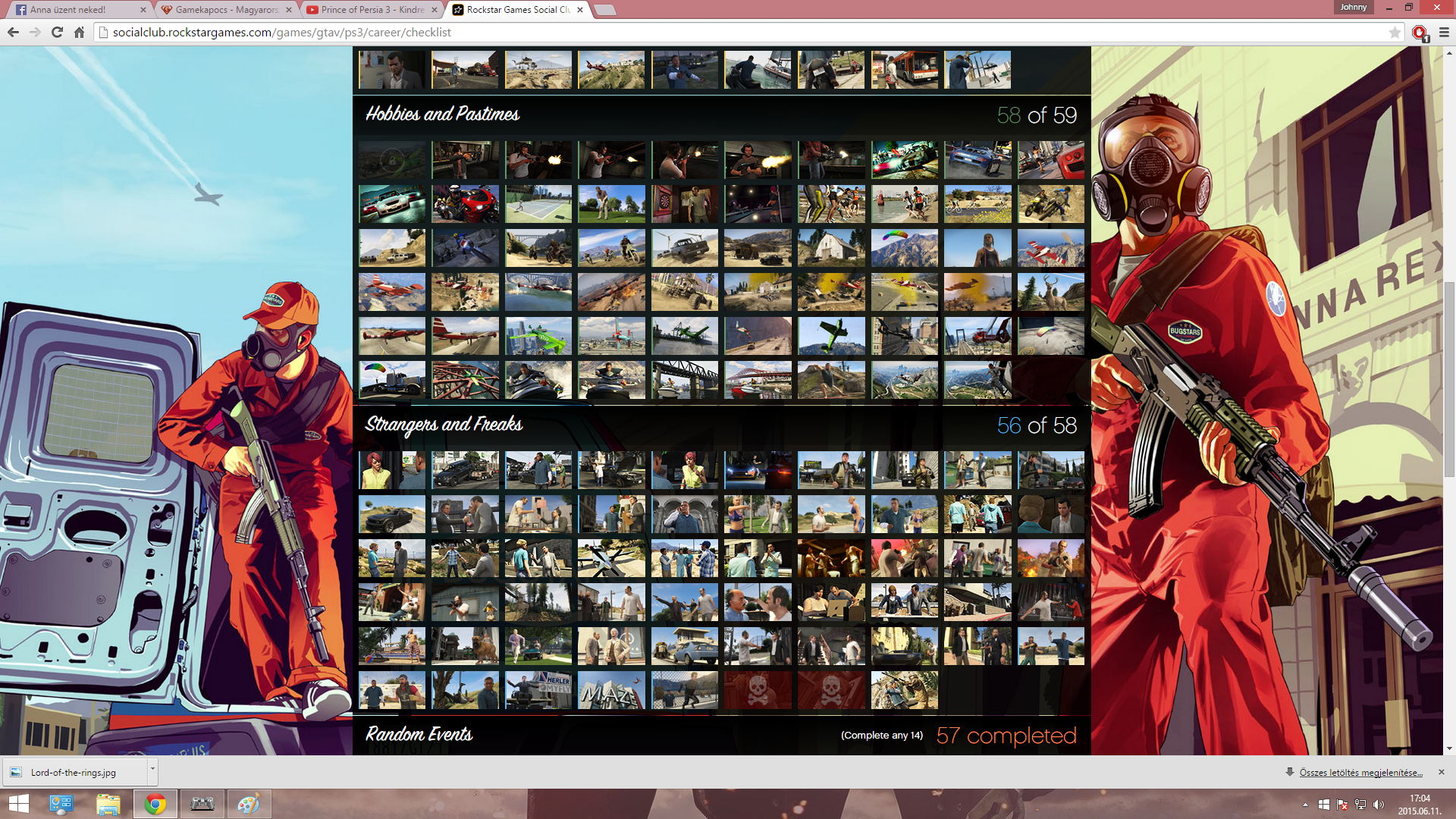Reload the Social Club checklist page

[57, 32]
